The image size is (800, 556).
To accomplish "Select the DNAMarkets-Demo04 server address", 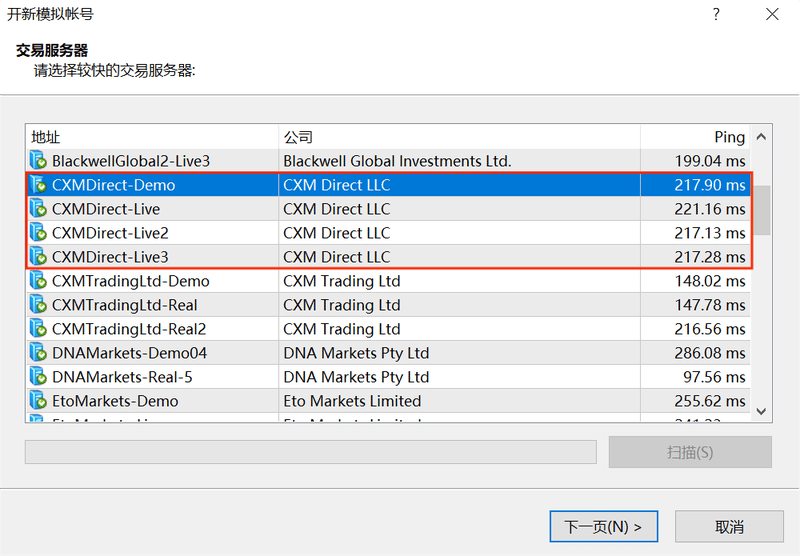I will coord(130,353).
